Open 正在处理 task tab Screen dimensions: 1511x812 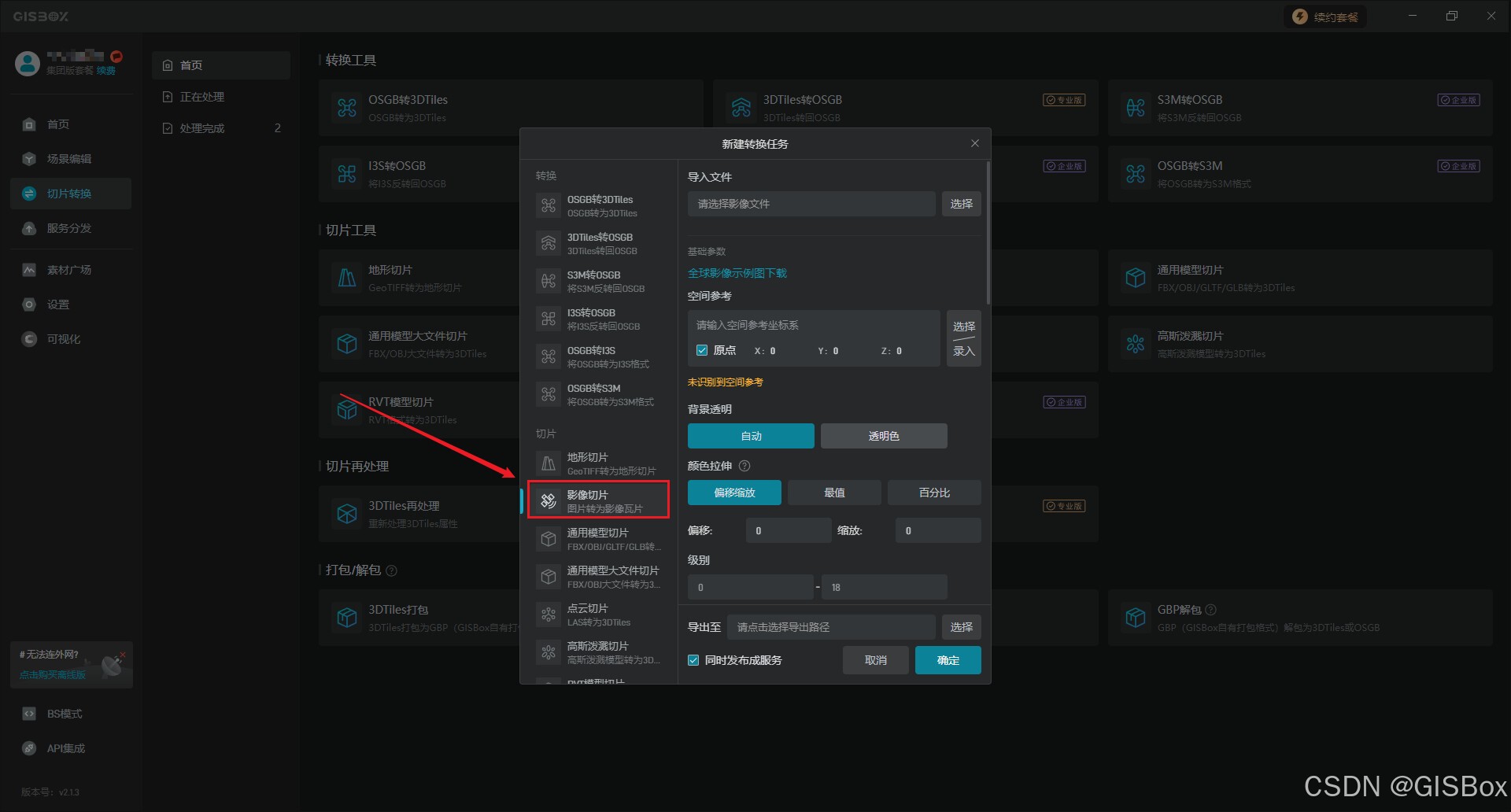pos(221,97)
